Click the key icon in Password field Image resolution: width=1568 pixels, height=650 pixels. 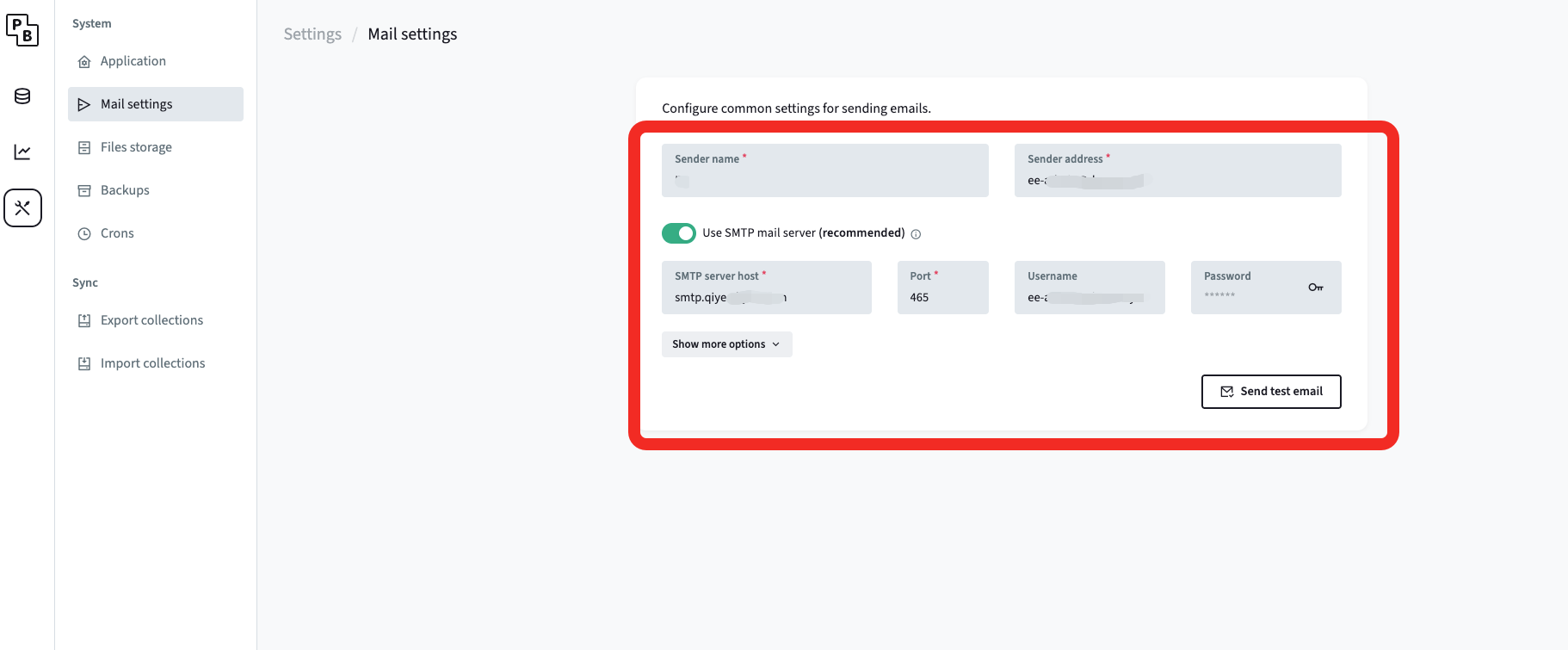click(1315, 288)
